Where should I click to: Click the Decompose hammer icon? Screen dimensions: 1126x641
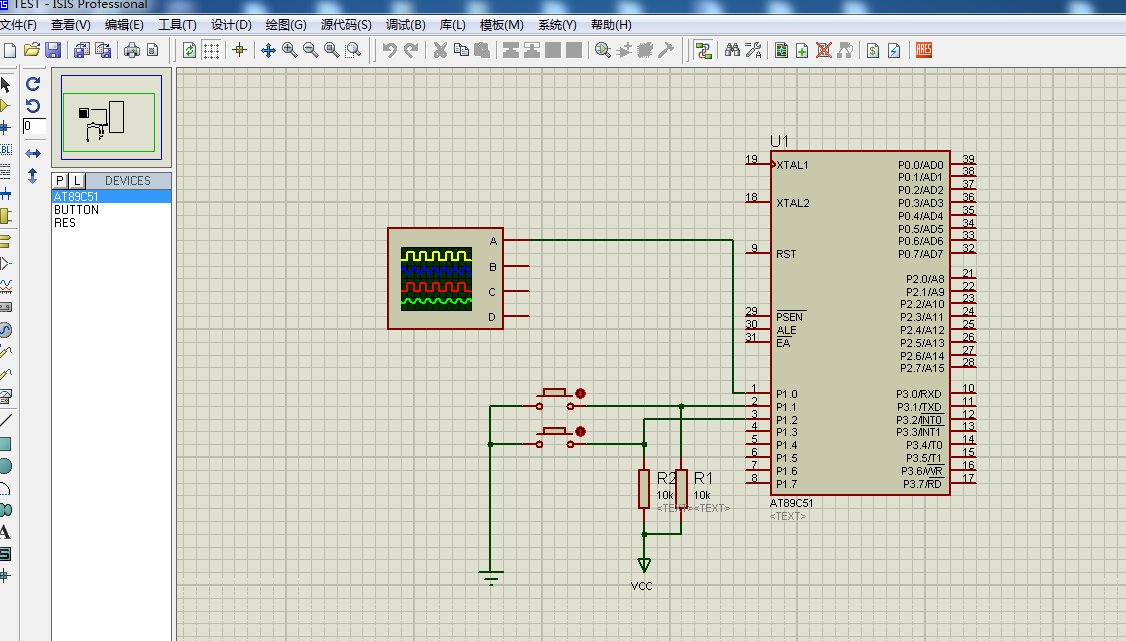point(666,50)
